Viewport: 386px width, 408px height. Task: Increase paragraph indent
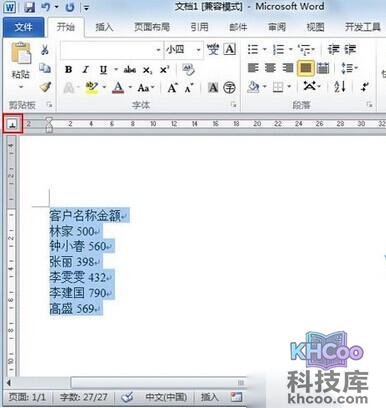tap(350, 49)
